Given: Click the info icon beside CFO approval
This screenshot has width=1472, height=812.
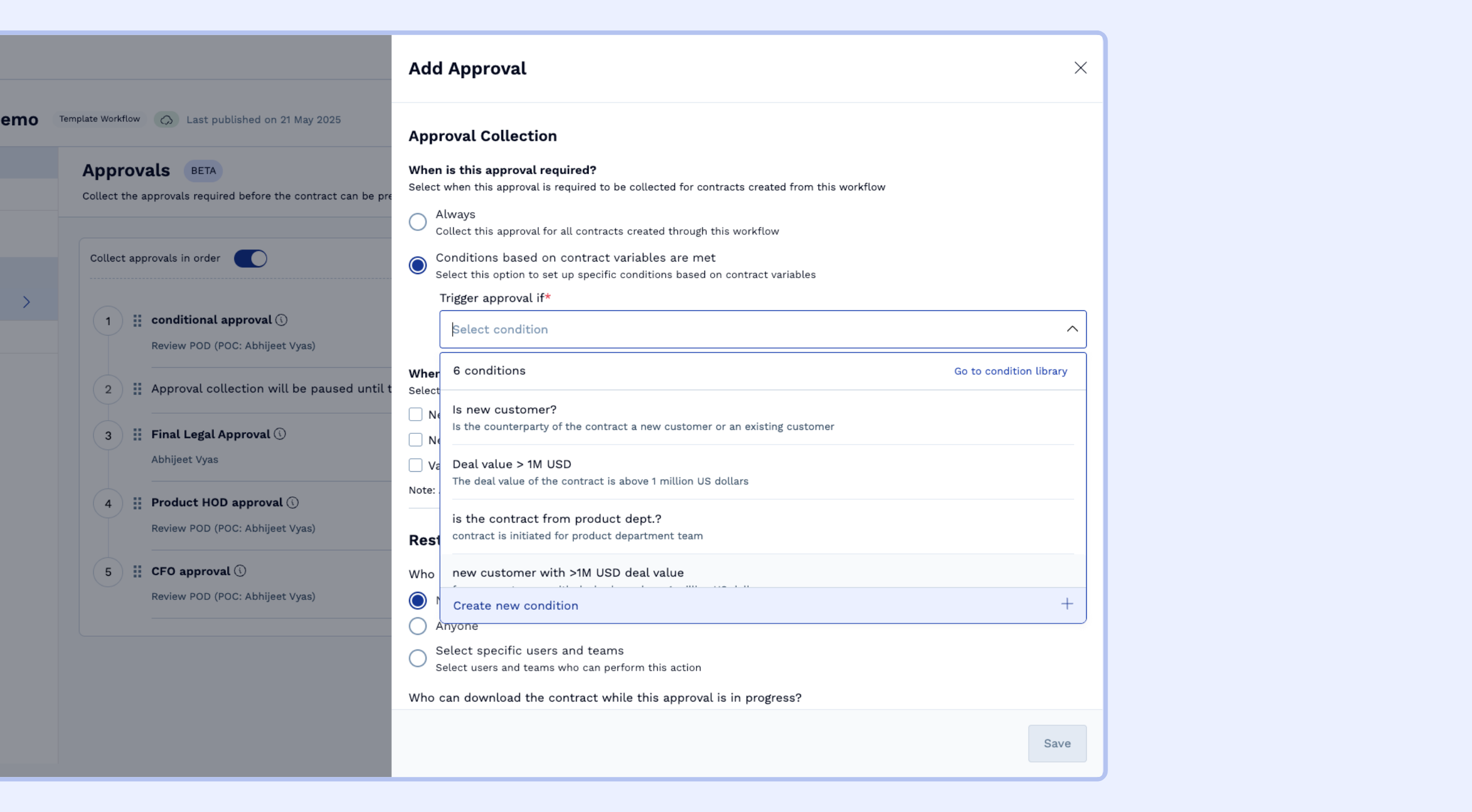Looking at the screenshot, I should tap(240, 571).
